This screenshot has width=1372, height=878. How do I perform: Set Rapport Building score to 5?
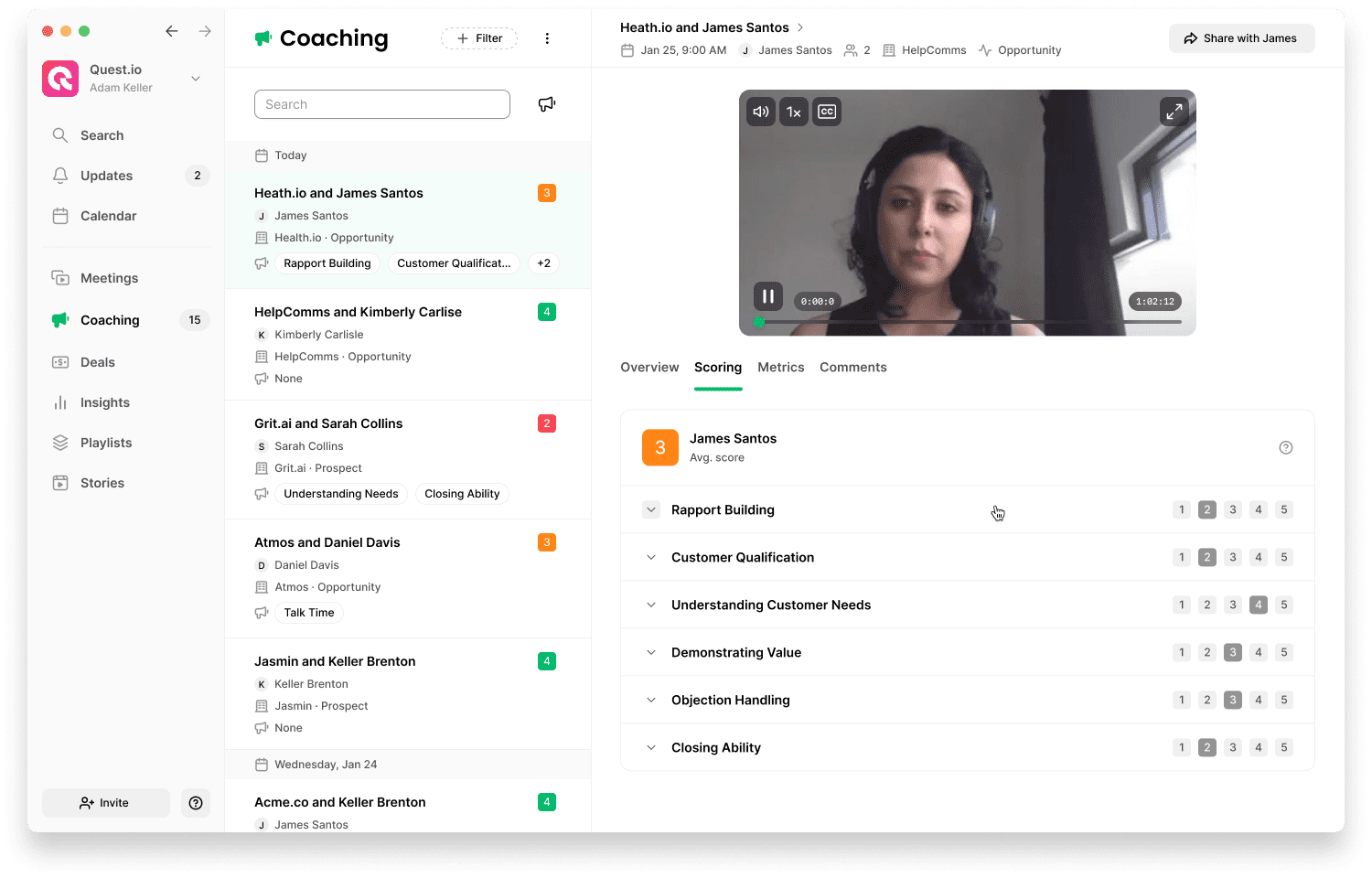pos(1284,509)
